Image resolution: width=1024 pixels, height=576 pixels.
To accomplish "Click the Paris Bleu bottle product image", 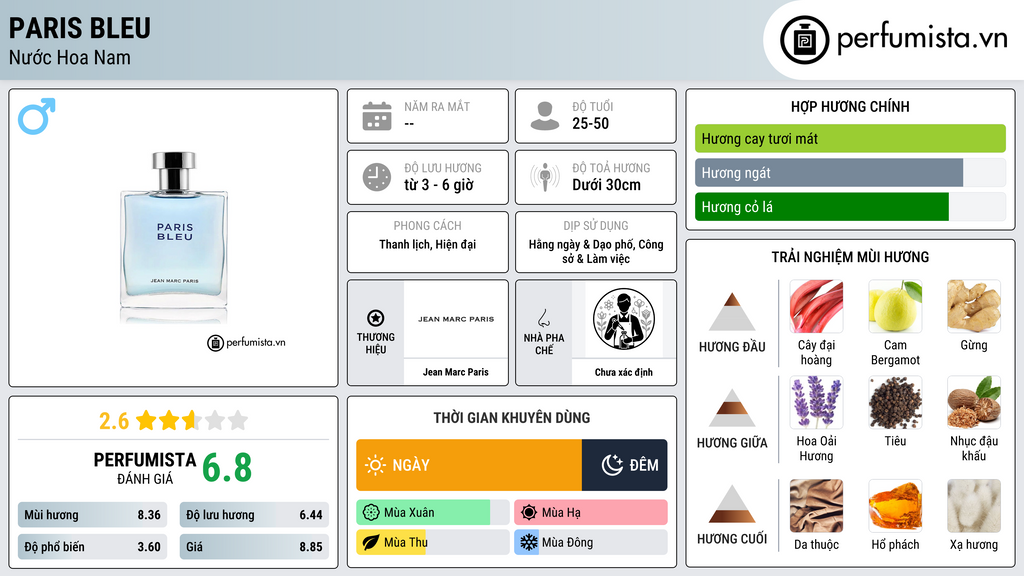I will 174,236.
